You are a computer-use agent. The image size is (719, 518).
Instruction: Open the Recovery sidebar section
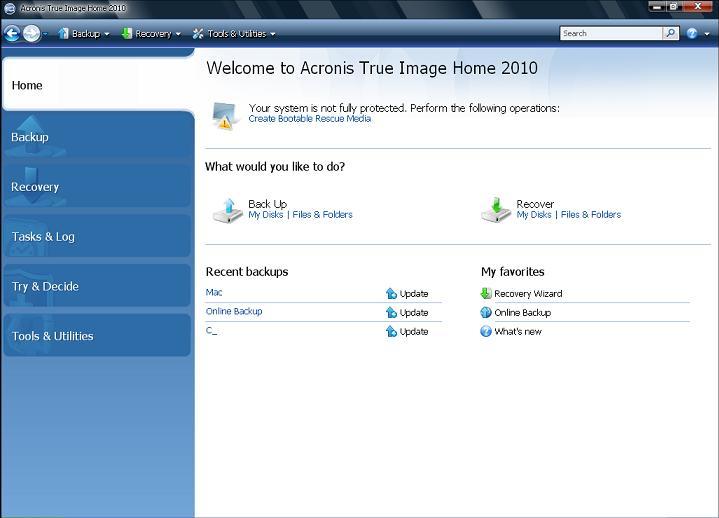pos(97,187)
